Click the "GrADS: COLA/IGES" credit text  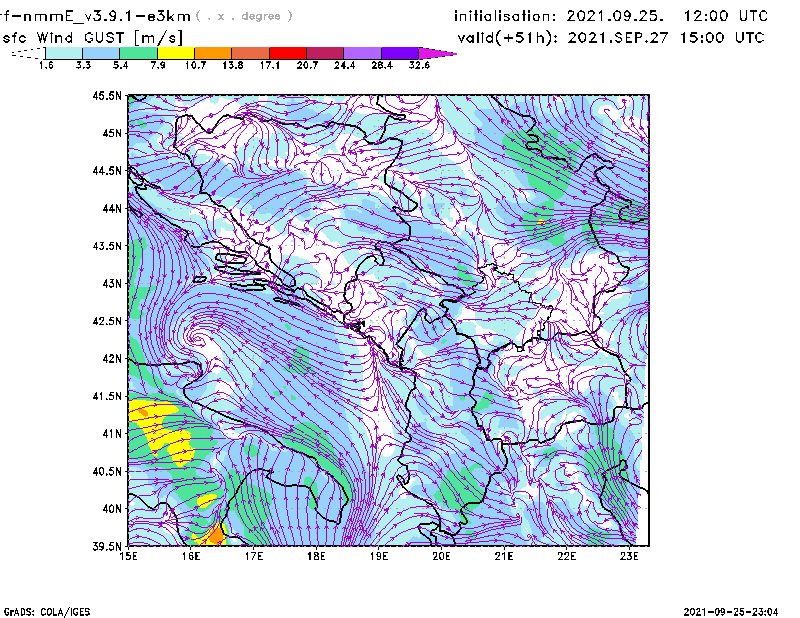pos(47,612)
